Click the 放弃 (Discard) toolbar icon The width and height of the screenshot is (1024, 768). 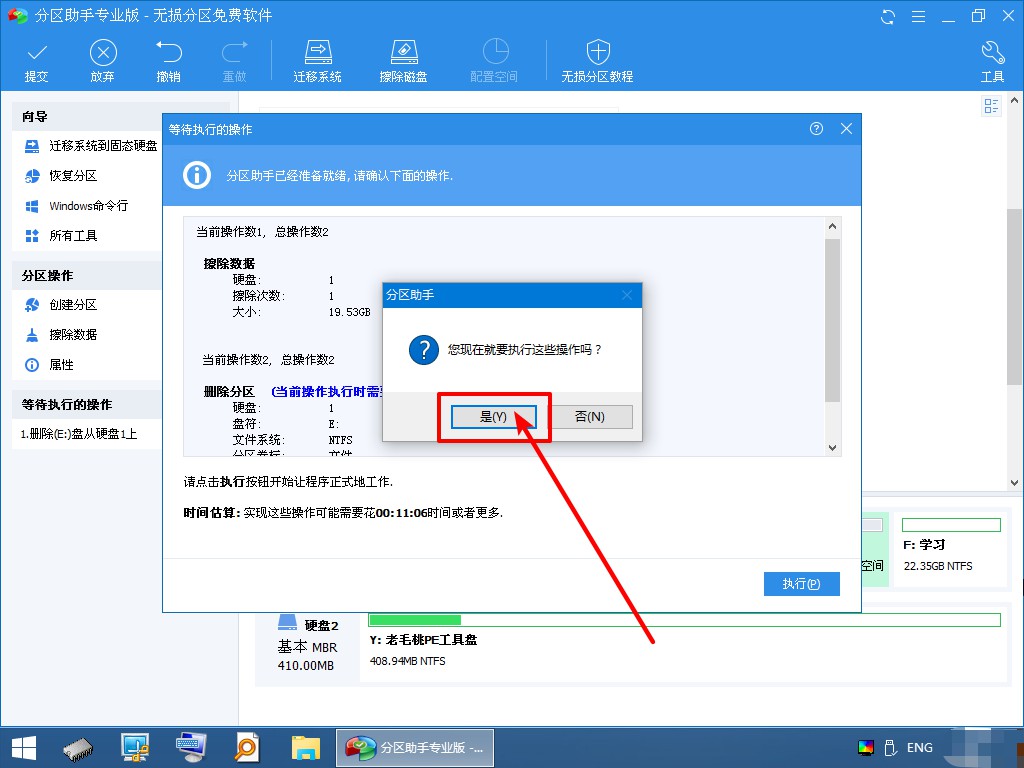(103, 62)
